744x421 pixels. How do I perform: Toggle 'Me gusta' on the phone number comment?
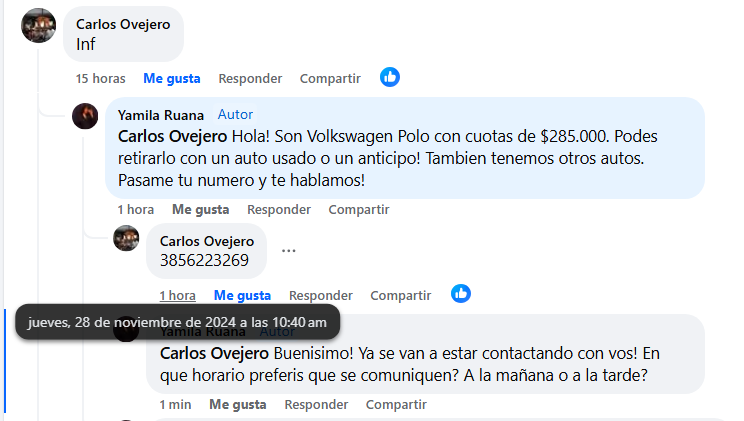point(242,295)
